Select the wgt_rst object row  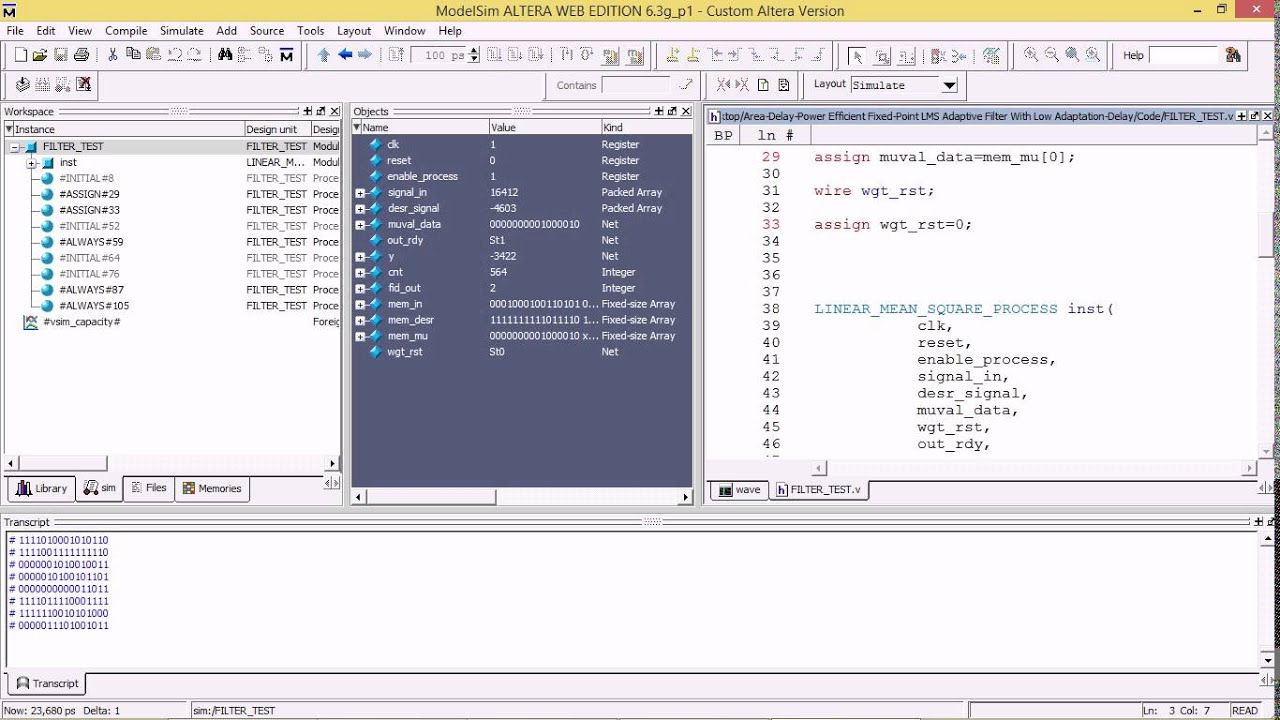pyautogui.click(x=521, y=352)
